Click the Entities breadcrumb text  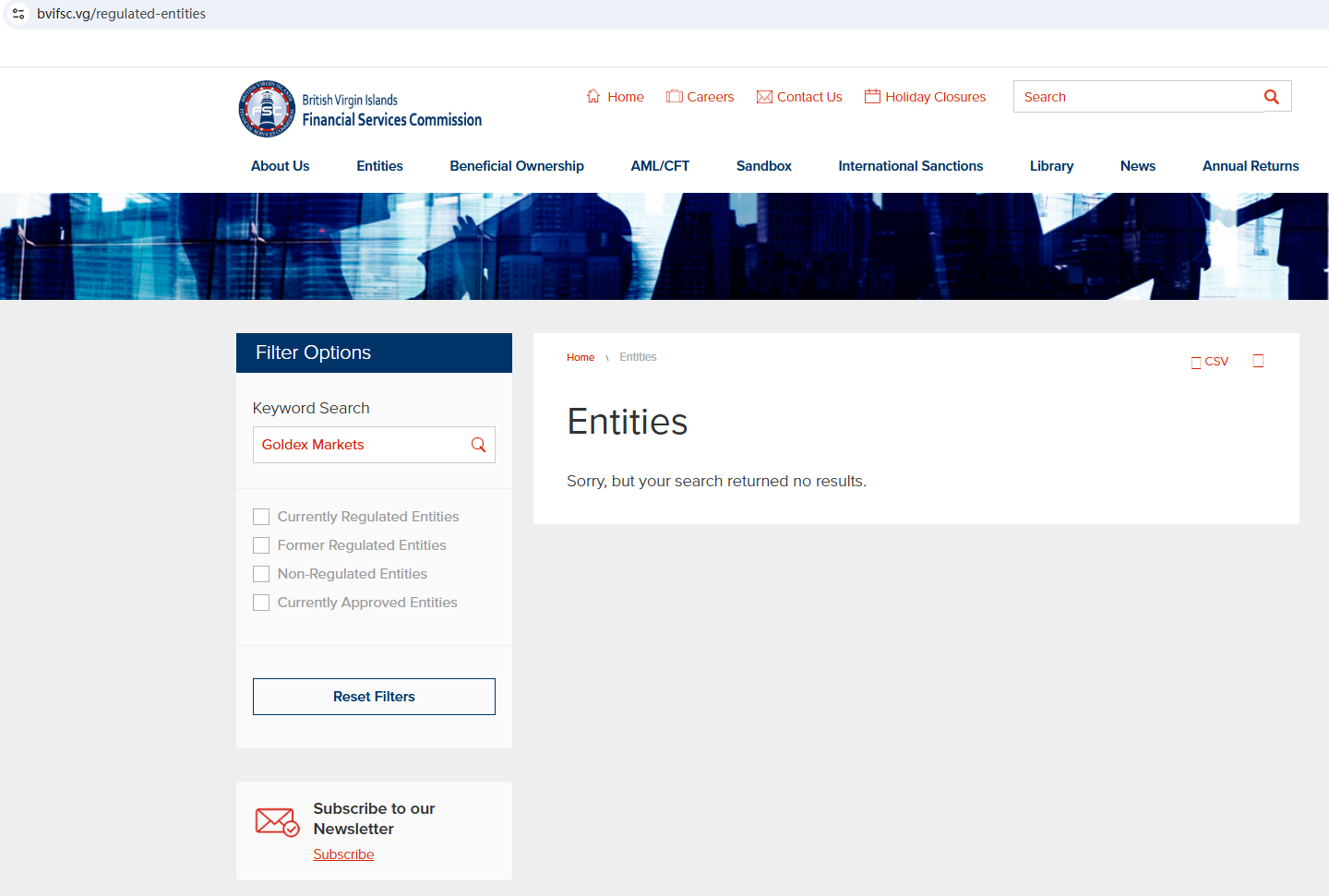click(638, 357)
